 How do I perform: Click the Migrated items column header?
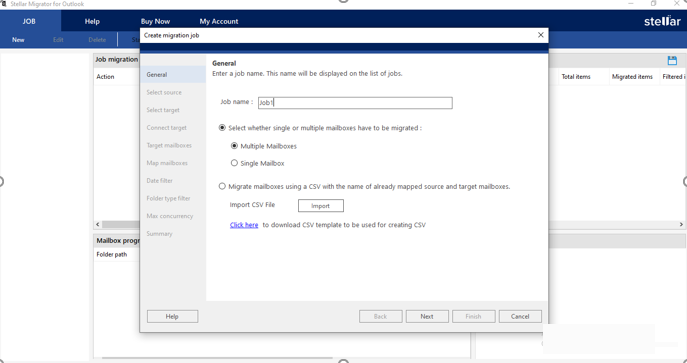(x=632, y=76)
